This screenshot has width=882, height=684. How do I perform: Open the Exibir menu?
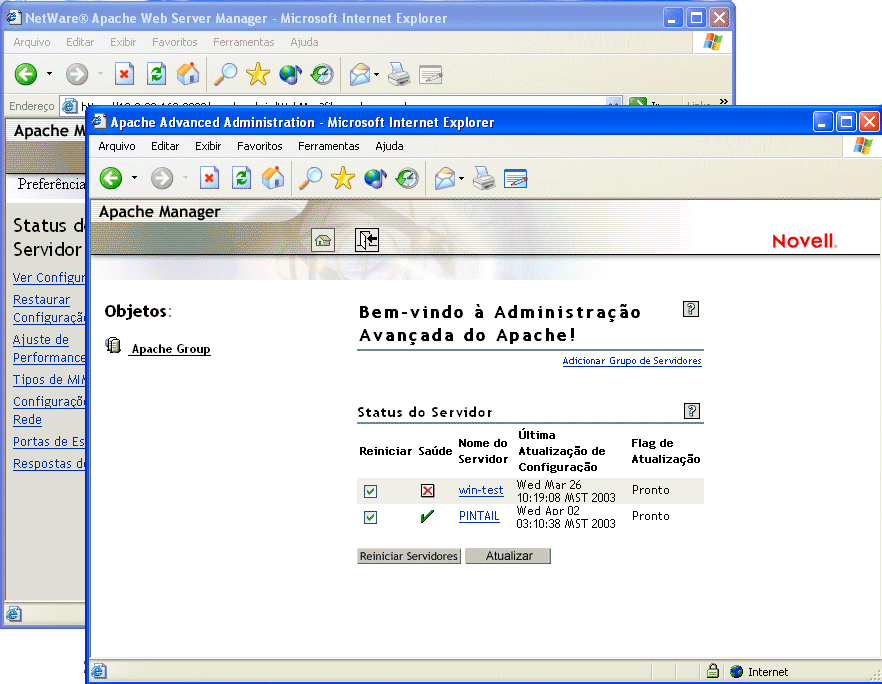208,145
